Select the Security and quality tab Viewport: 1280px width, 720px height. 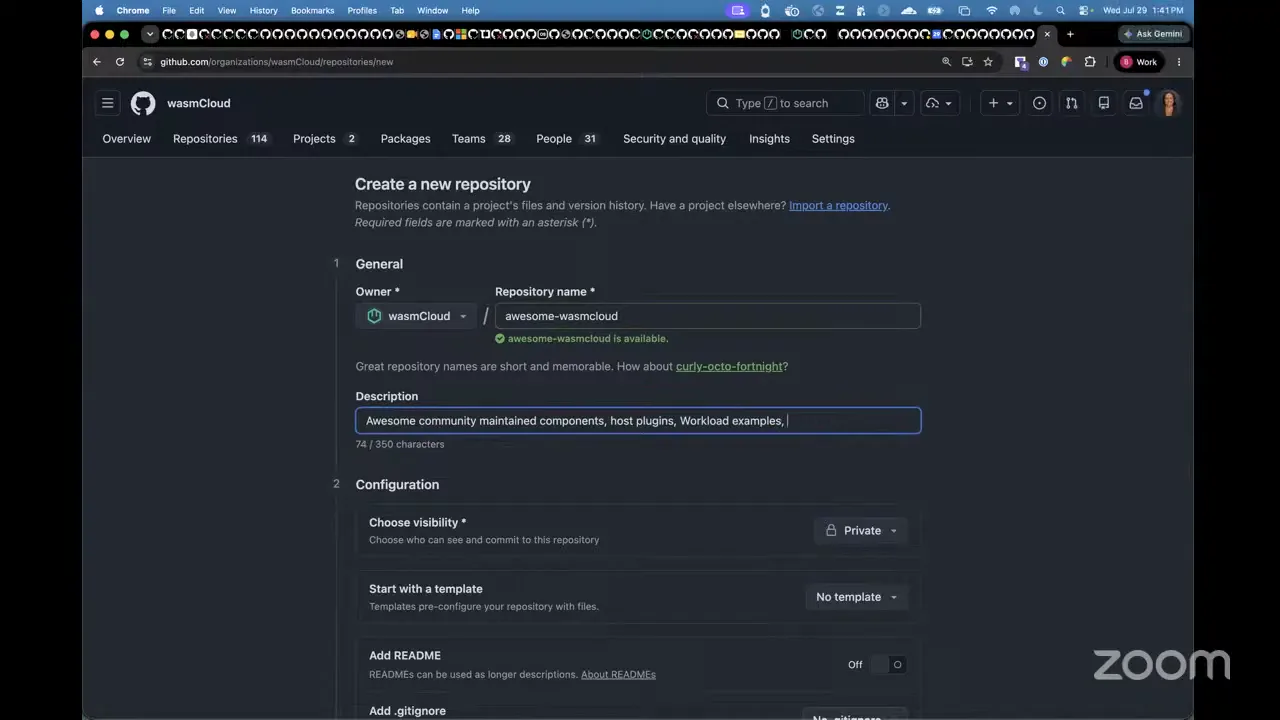[674, 139]
